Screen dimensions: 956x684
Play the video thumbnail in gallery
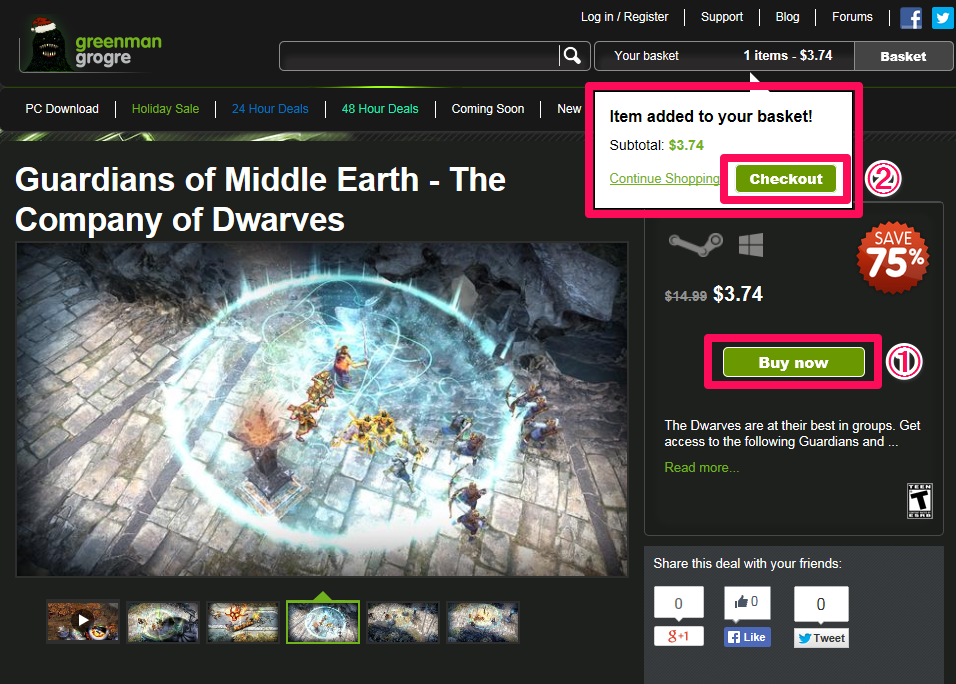83,621
